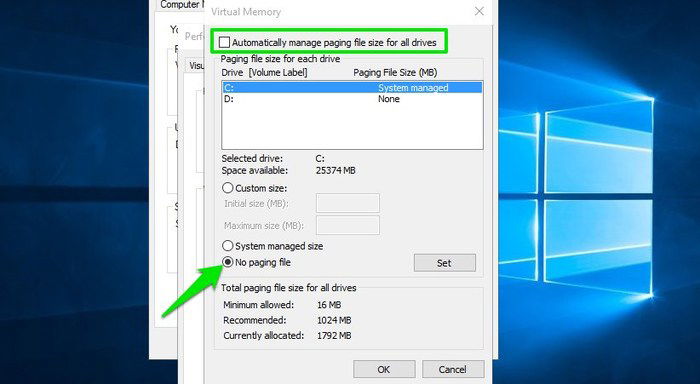Click the Set button
Image resolution: width=700 pixels, height=384 pixels.
tap(445, 263)
